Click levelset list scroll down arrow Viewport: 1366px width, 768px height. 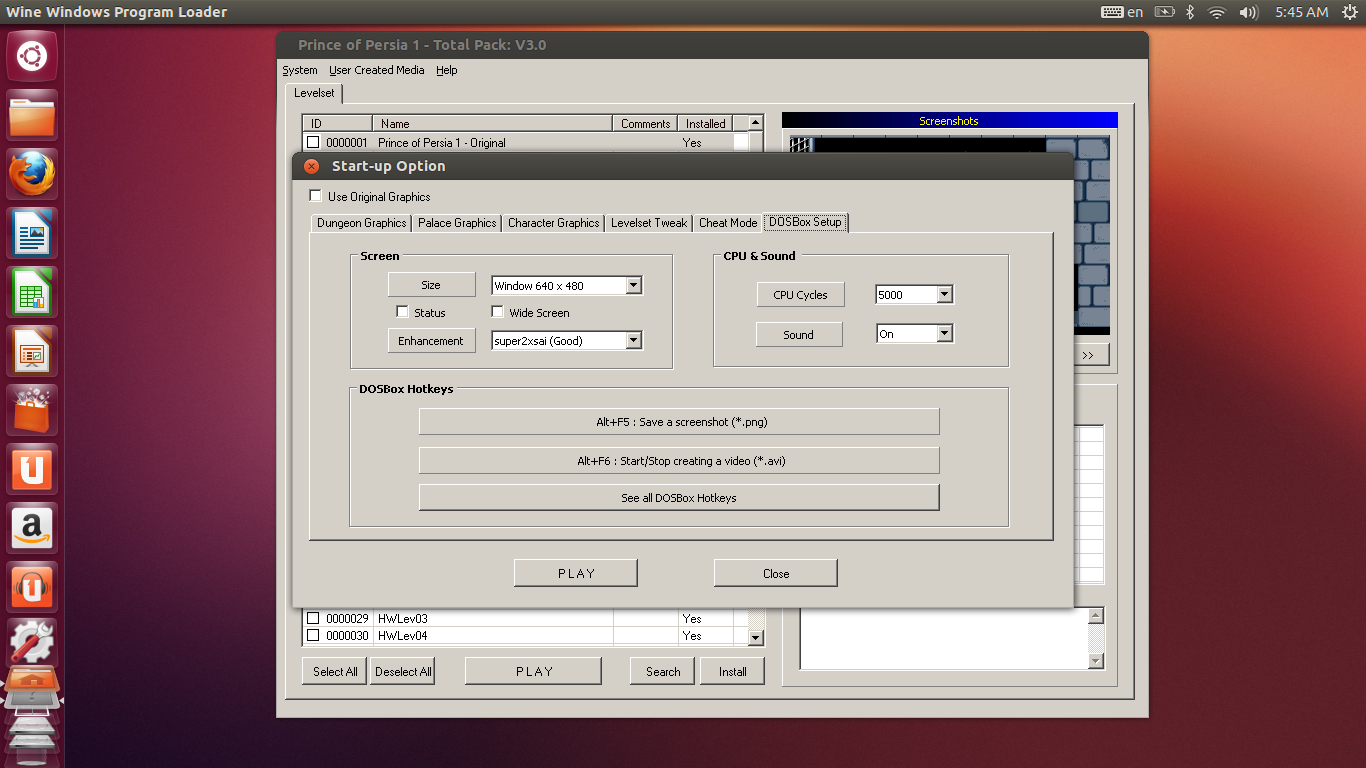[756, 637]
